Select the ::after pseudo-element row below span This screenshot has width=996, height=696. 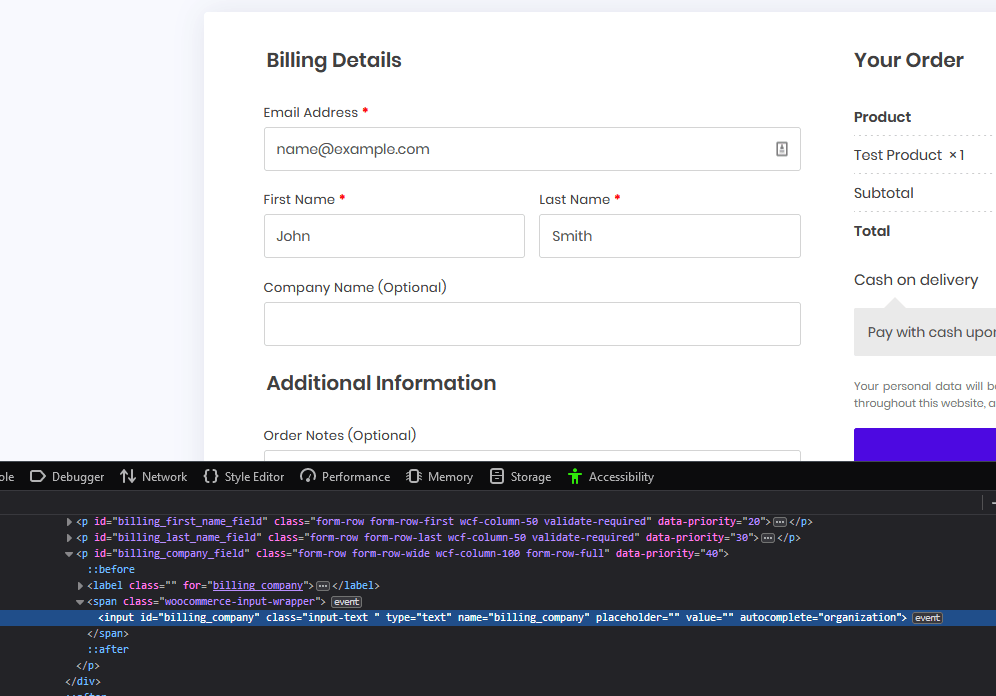[108, 650]
